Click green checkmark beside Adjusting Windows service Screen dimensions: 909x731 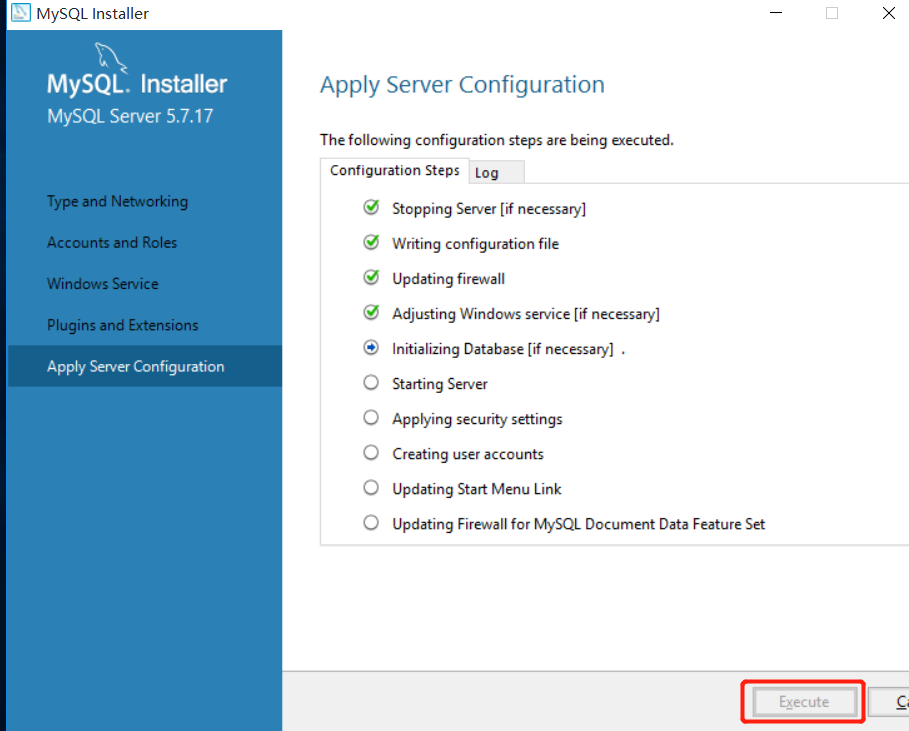point(371,313)
